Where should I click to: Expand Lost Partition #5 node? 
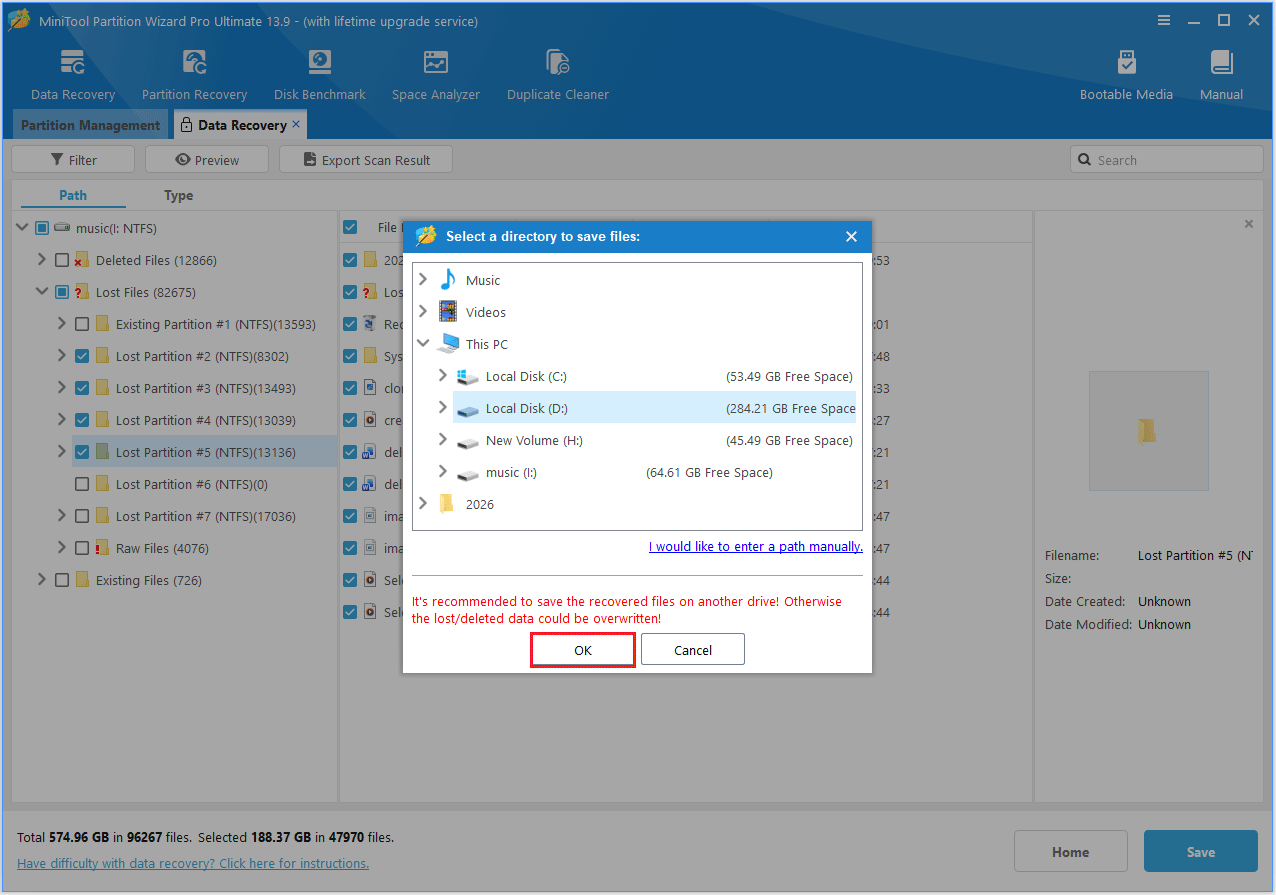coord(62,452)
